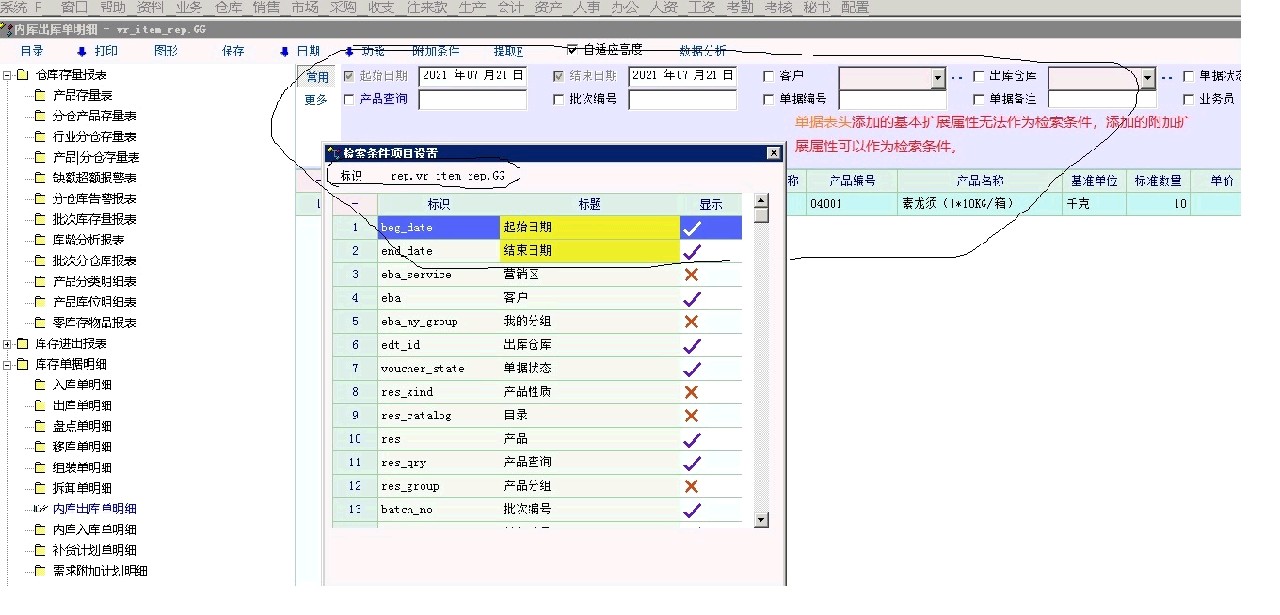Collapse the 仓库存量报表 tree node

(x=8, y=75)
